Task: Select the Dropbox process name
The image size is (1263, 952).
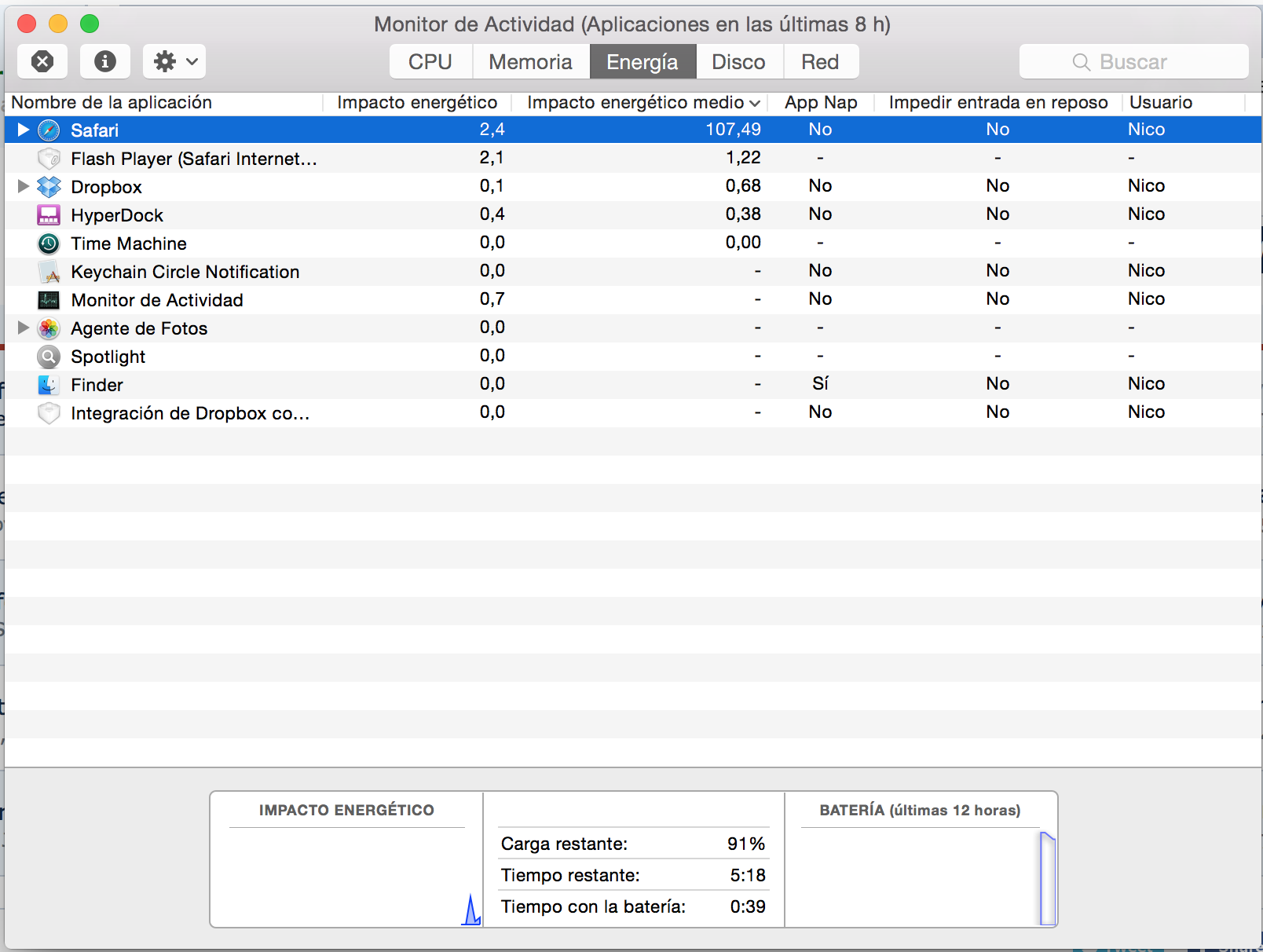Action: coord(107,187)
